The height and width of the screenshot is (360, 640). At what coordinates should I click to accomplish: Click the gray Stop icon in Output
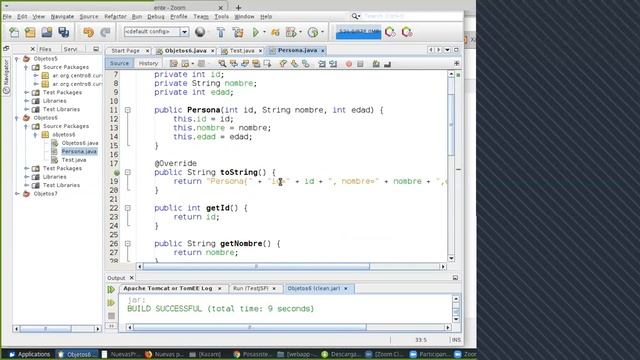point(111,316)
